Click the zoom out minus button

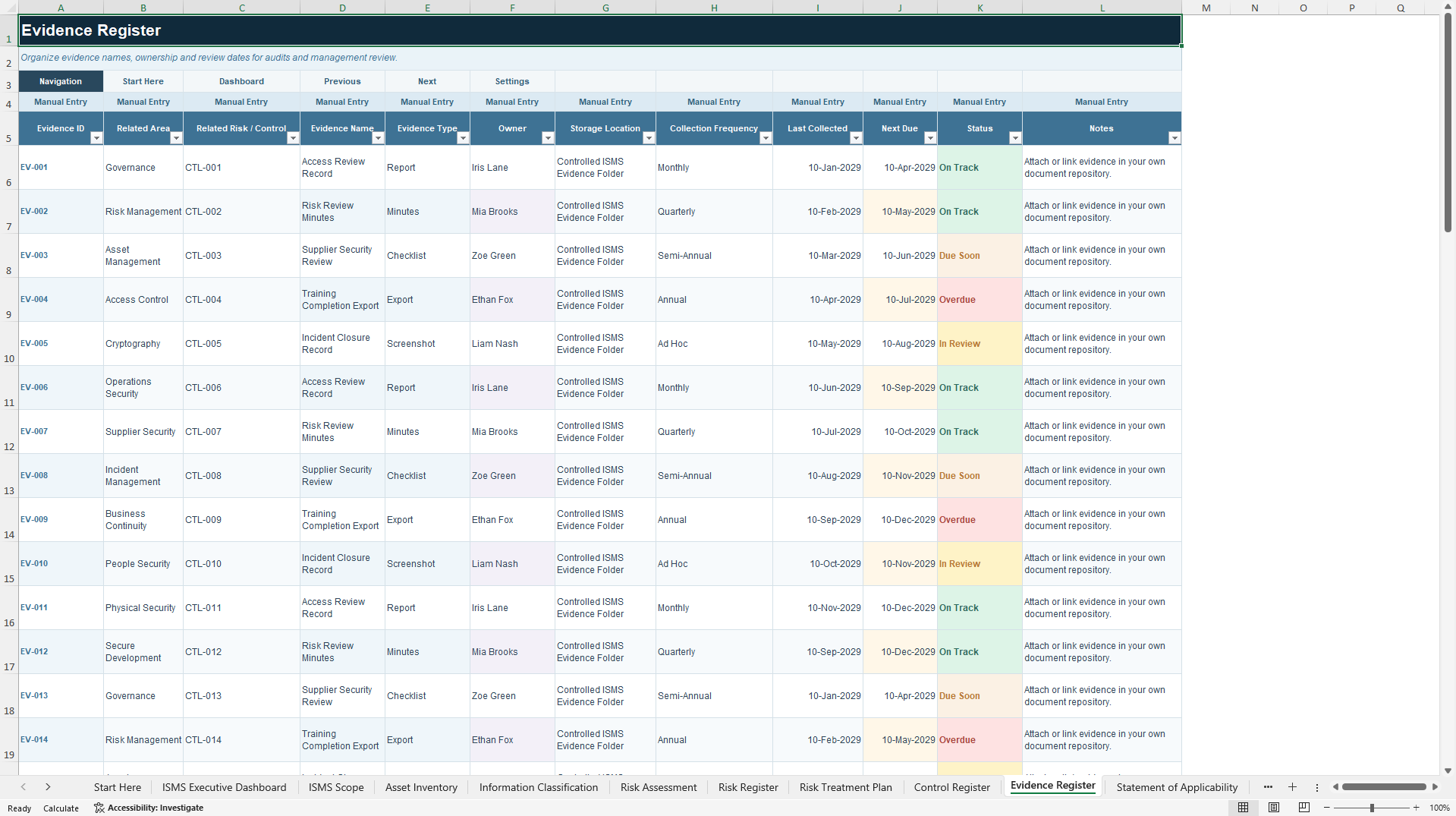pyautogui.click(x=1327, y=808)
